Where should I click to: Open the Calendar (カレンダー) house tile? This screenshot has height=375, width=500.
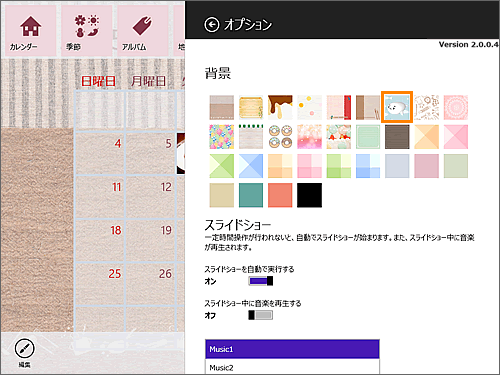31,31
